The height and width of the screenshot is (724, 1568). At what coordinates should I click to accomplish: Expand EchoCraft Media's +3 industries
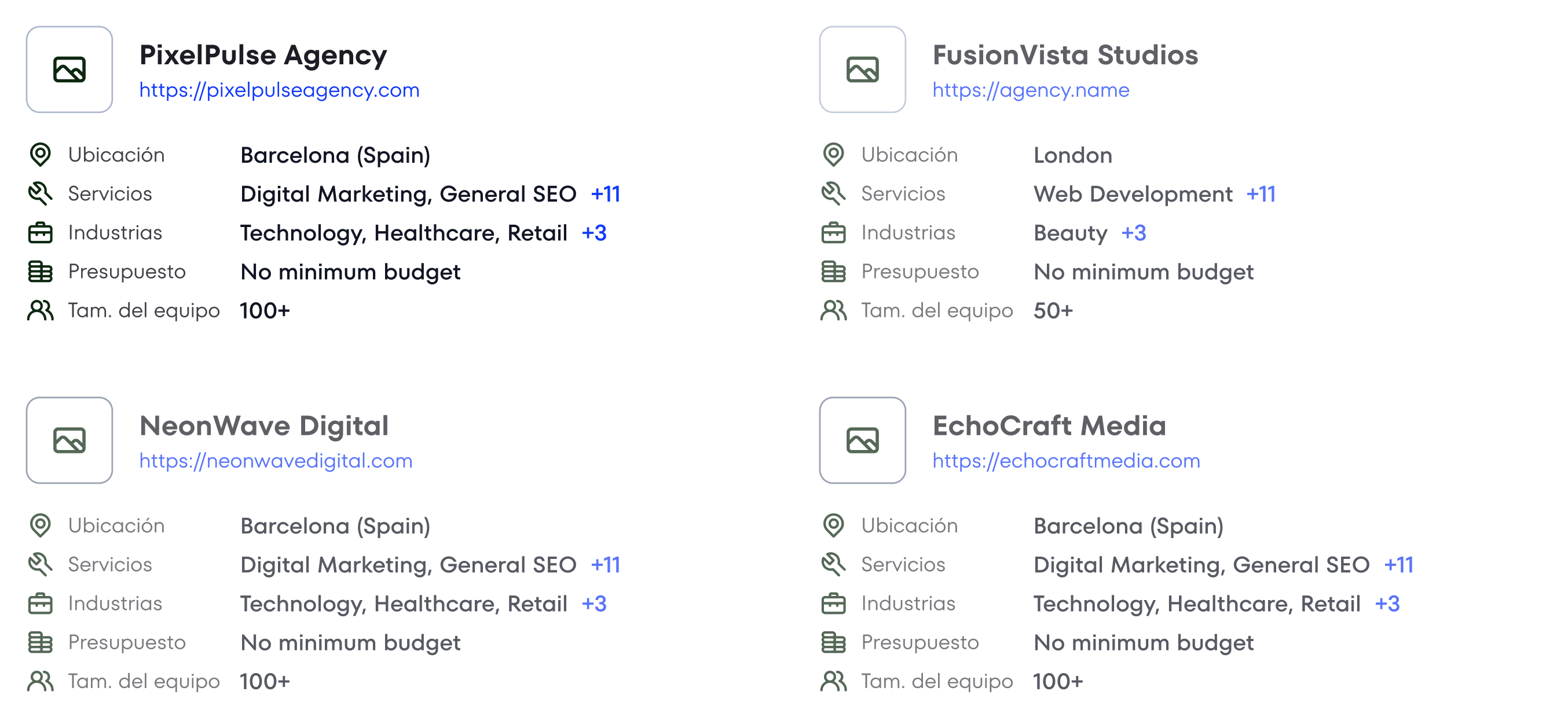click(x=1387, y=604)
